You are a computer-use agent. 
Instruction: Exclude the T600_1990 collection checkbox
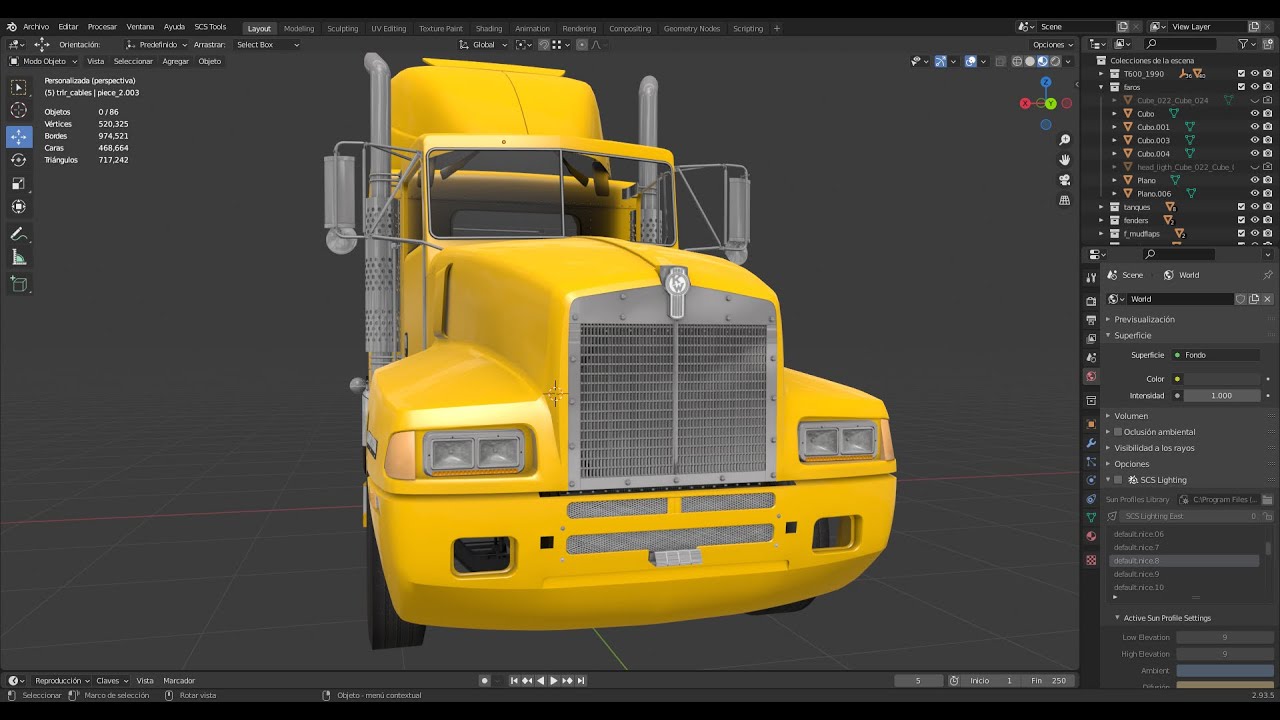pos(1241,73)
